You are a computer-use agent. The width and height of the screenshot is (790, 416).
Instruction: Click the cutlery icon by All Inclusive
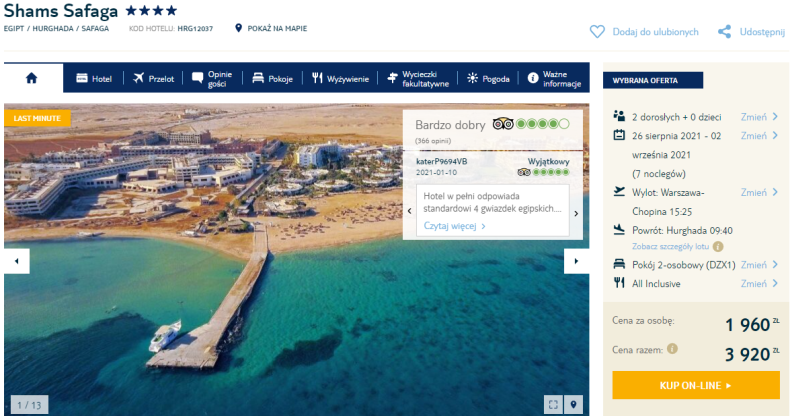tap(619, 283)
